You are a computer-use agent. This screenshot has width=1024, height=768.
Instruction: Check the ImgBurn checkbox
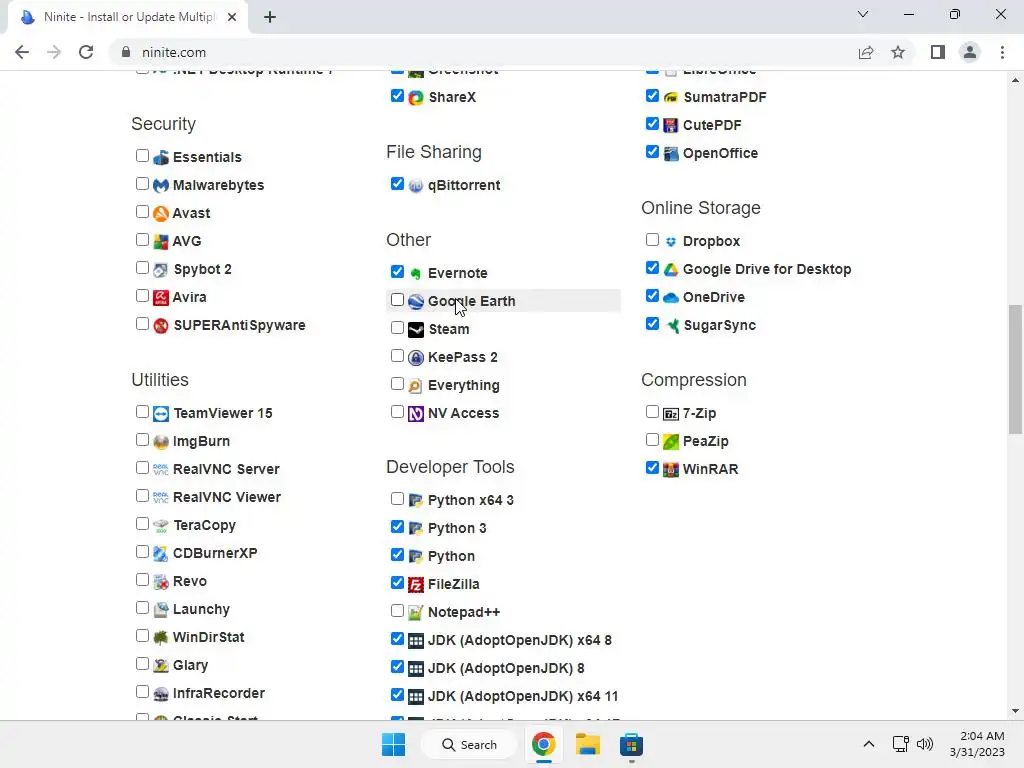pyautogui.click(x=142, y=440)
